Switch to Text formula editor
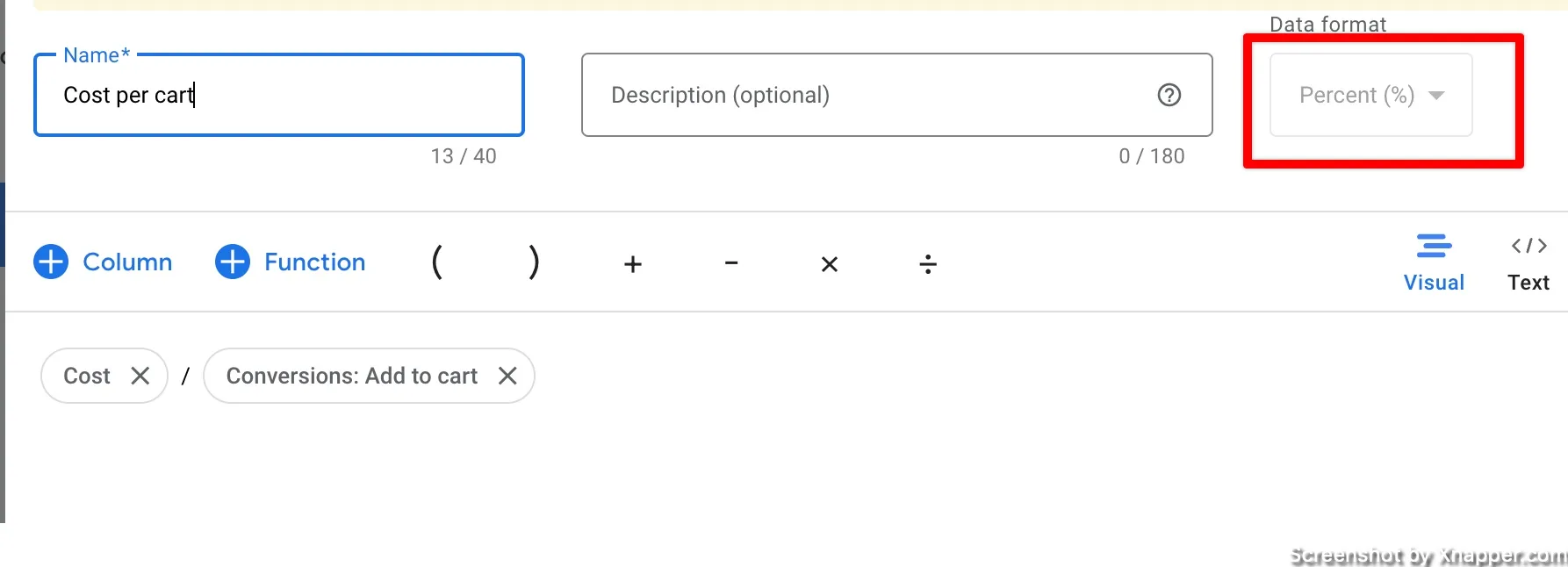This screenshot has height=567, width=1568. tap(1528, 262)
